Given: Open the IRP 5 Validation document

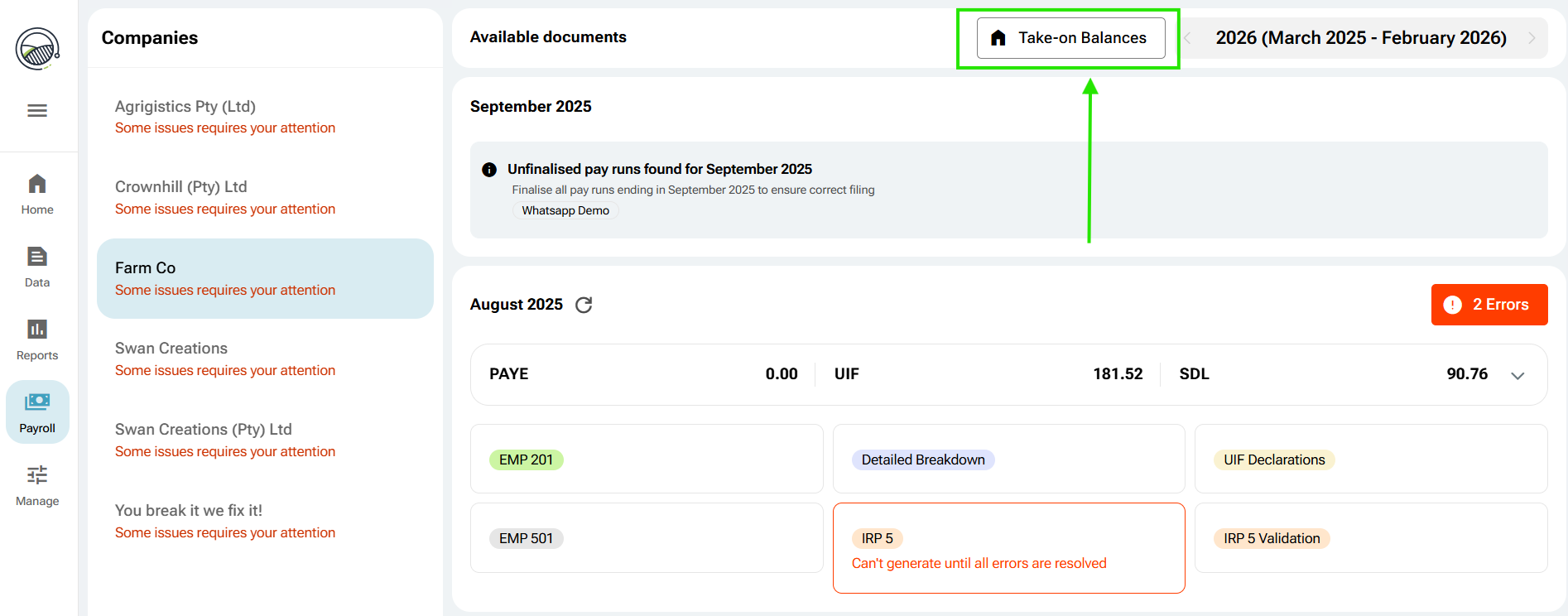Looking at the screenshot, I should [1272, 538].
